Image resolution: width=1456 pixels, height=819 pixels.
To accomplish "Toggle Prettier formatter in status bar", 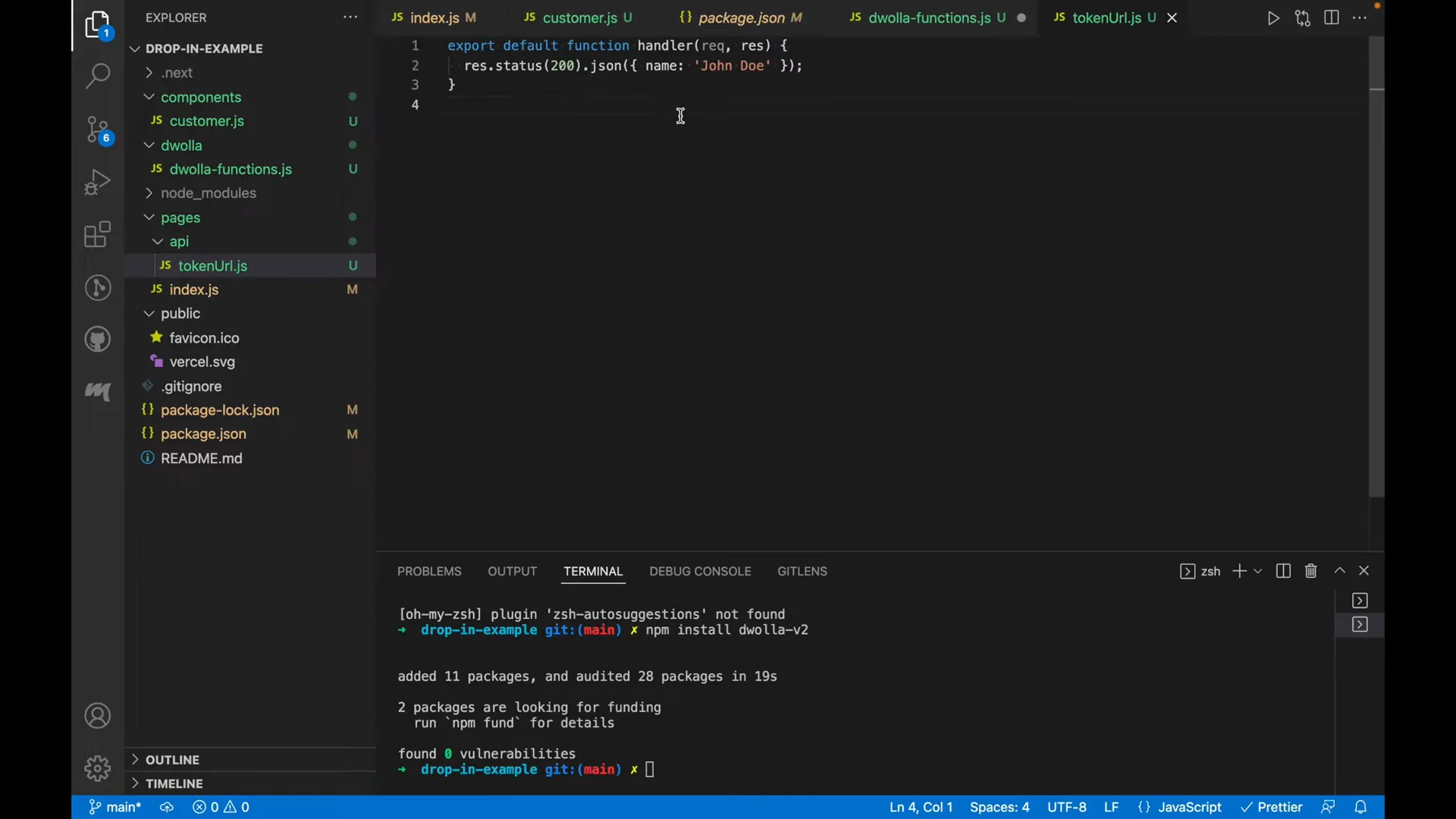I will tap(1272, 807).
